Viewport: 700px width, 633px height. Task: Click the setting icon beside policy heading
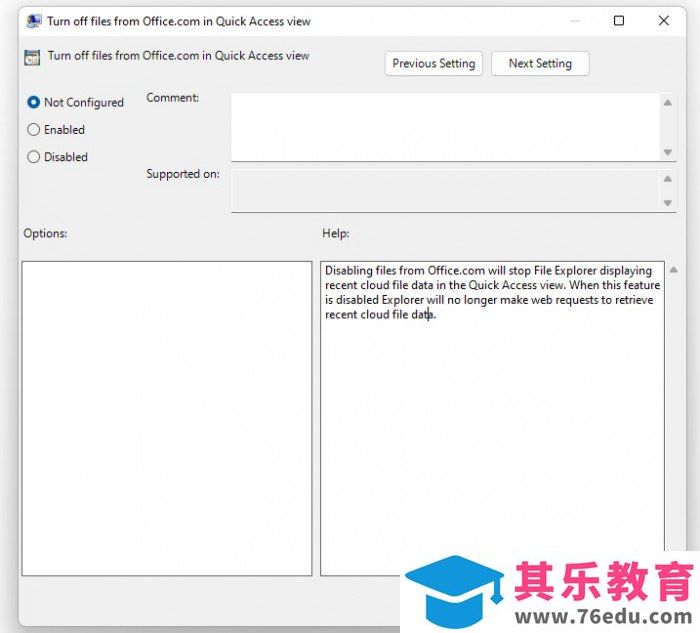[32, 57]
